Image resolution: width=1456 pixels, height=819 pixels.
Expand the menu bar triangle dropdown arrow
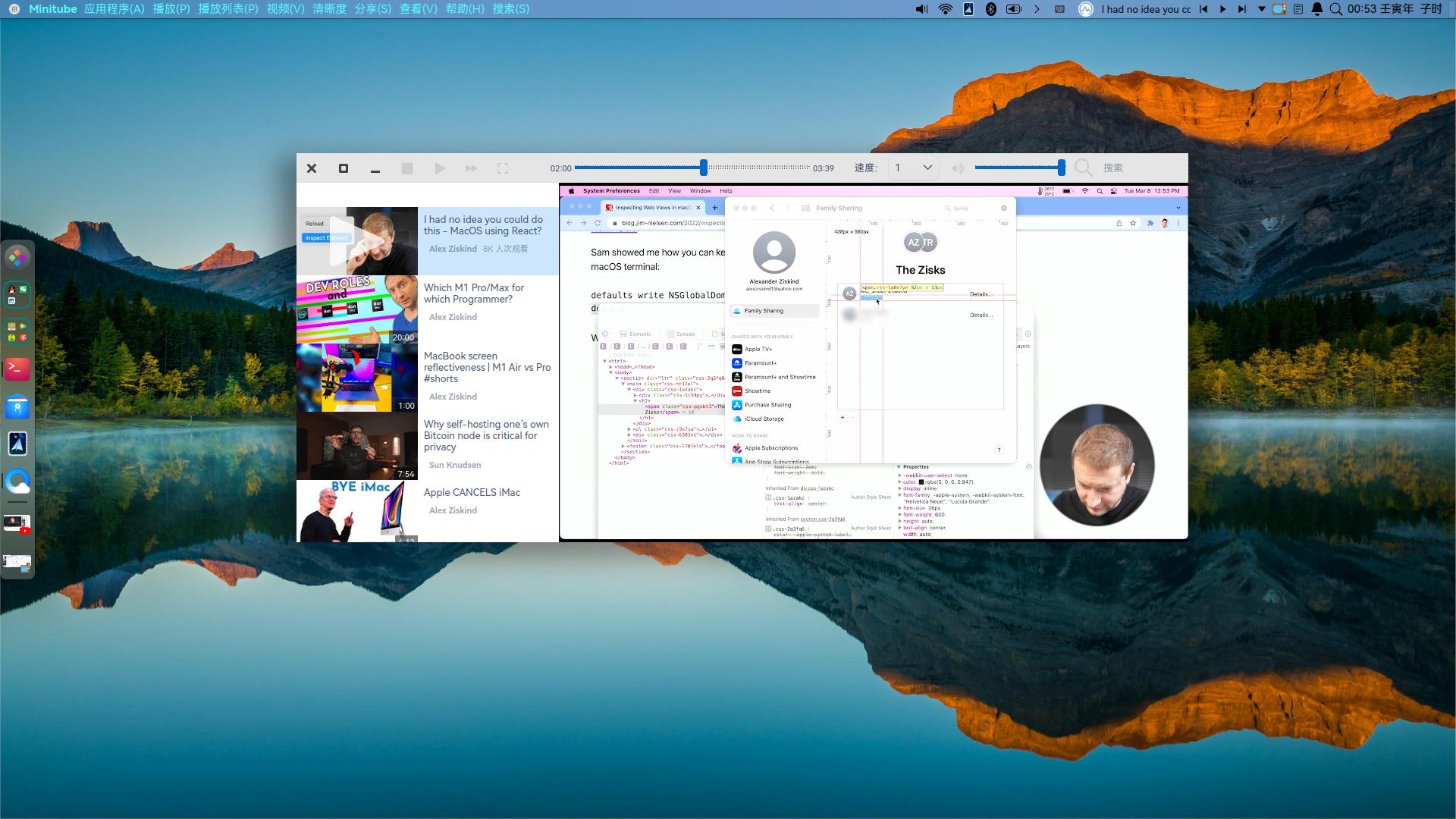pyautogui.click(x=1261, y=9)
